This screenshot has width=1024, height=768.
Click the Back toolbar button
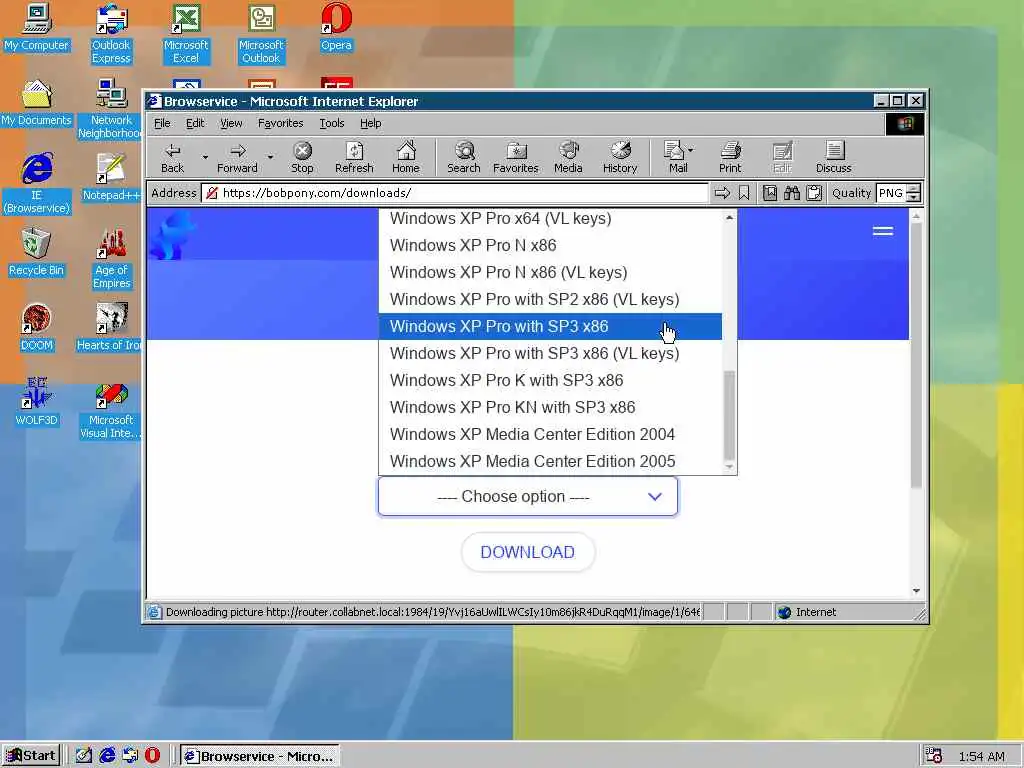(x=172, y=158)
